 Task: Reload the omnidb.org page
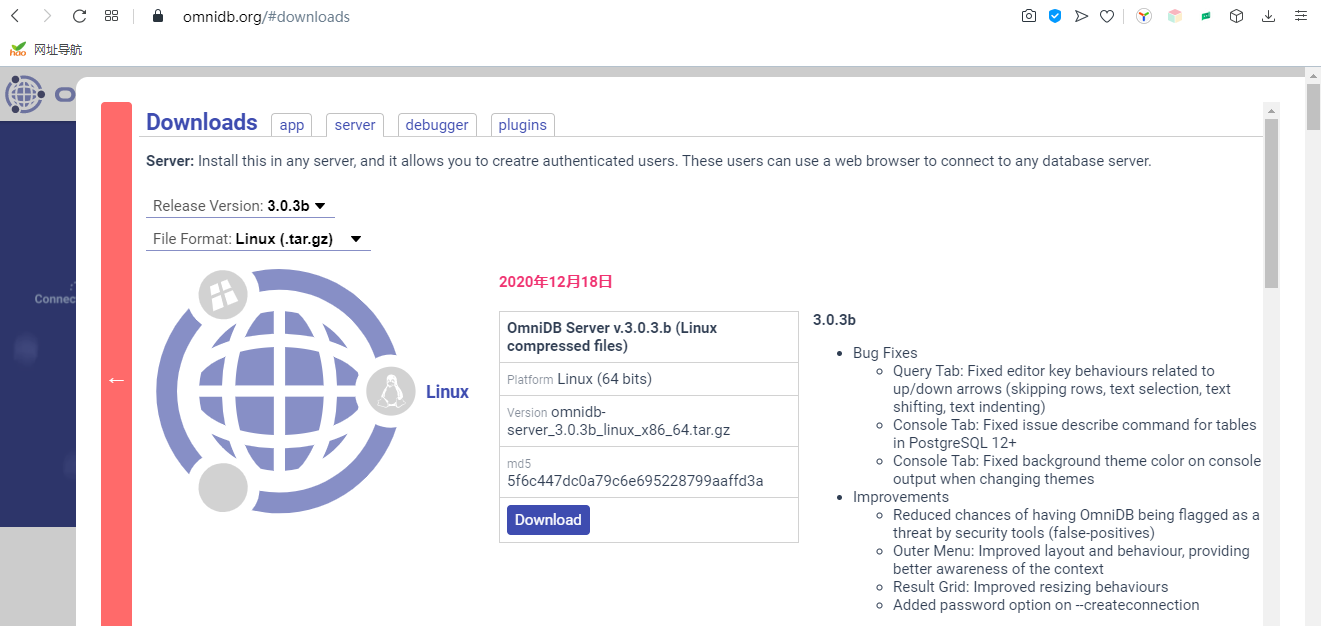pyautogui.click(x=80, y=16)
